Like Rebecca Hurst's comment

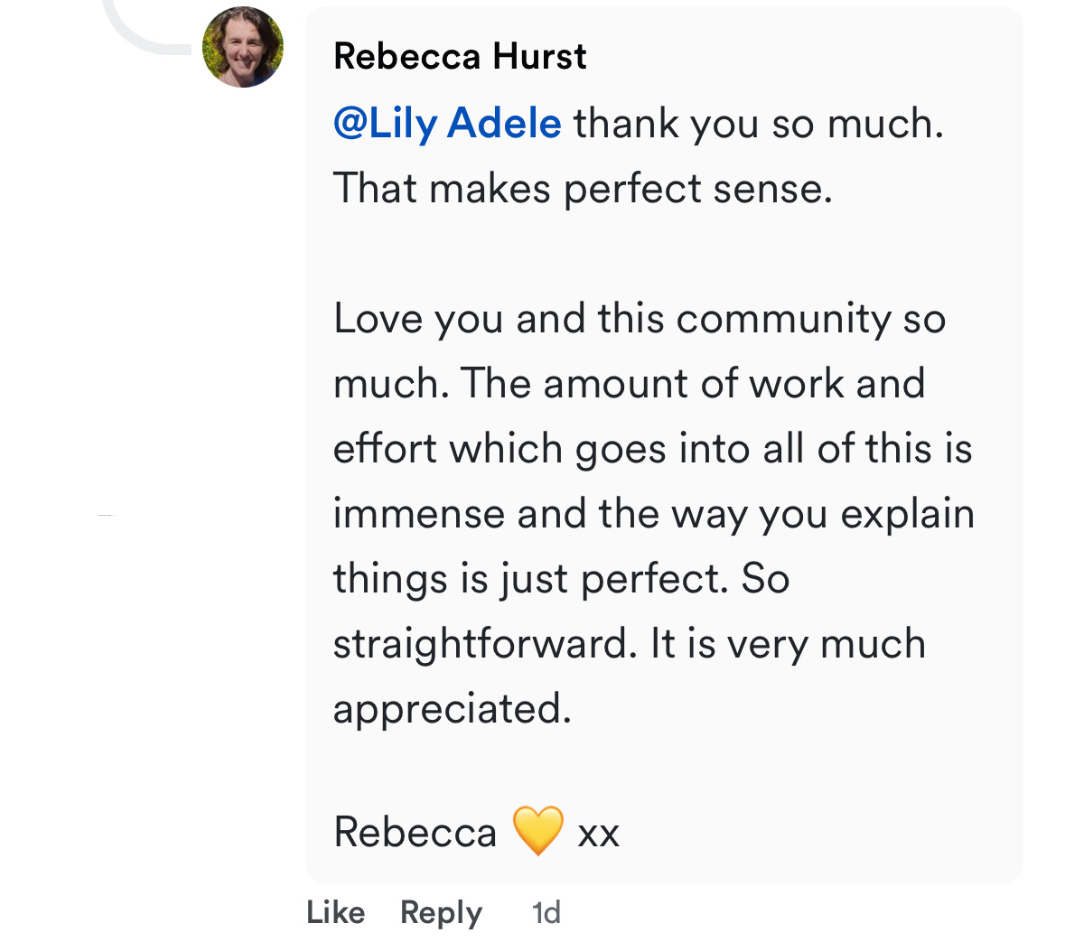click(336, 912)
